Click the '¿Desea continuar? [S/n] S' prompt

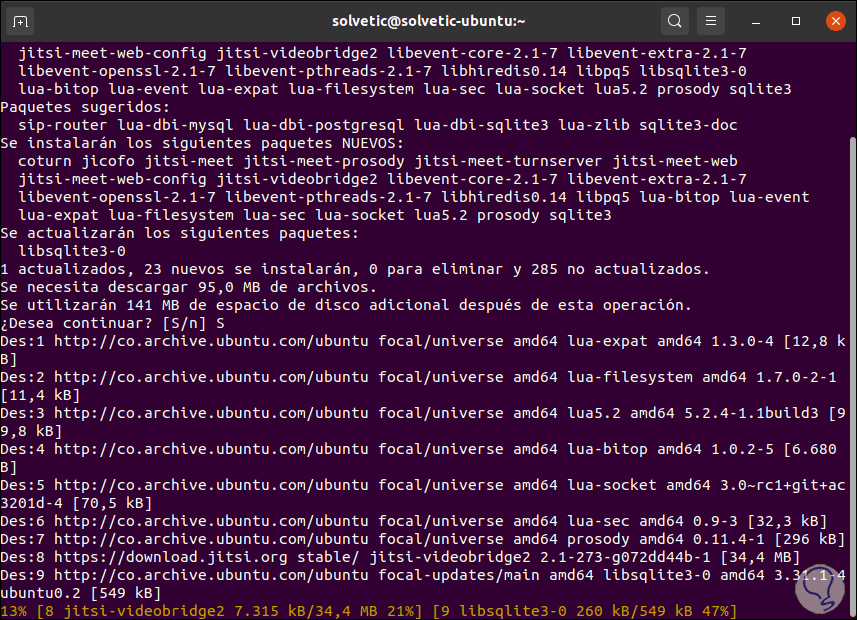point(113,324)
